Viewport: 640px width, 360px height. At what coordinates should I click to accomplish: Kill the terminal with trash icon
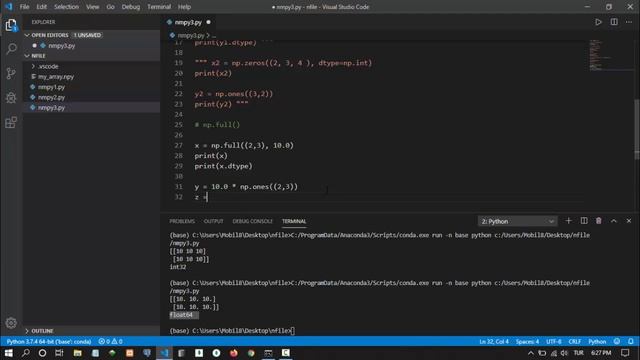pyautogui.click(x=598, y=221)
